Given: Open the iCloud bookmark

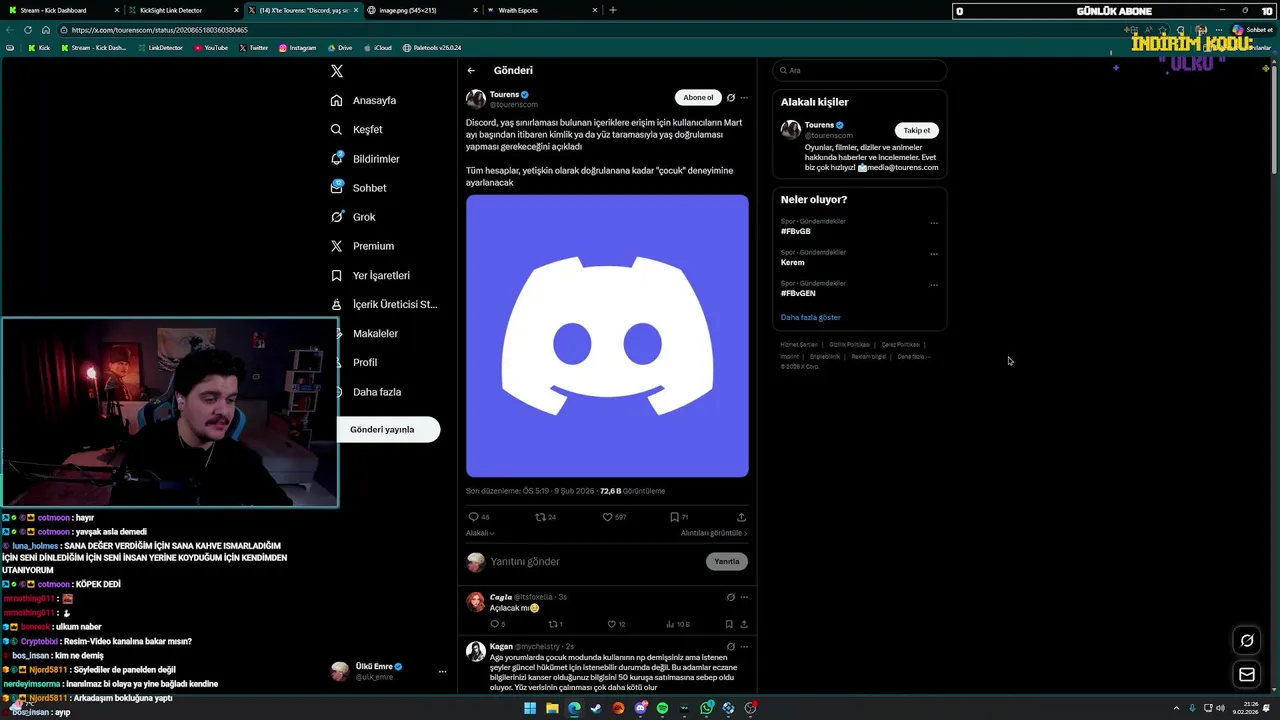Looking at the screenshot, I should click(378, 48).
